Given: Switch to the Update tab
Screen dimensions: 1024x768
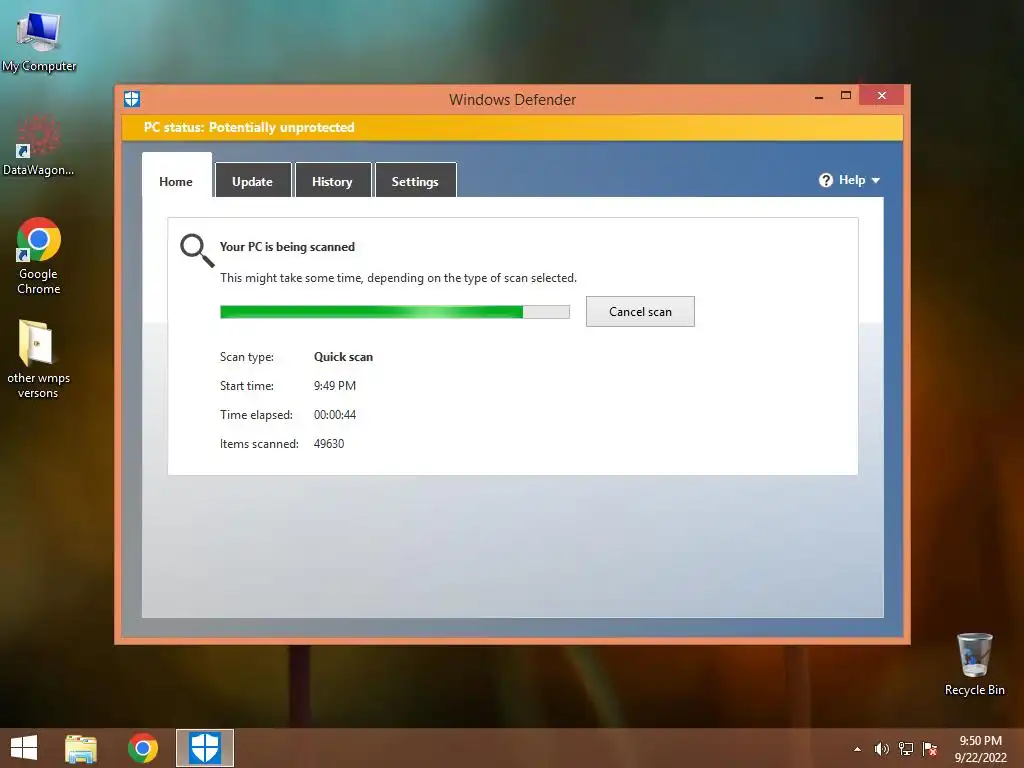Looking at the screenshot, I should point(253,181).
